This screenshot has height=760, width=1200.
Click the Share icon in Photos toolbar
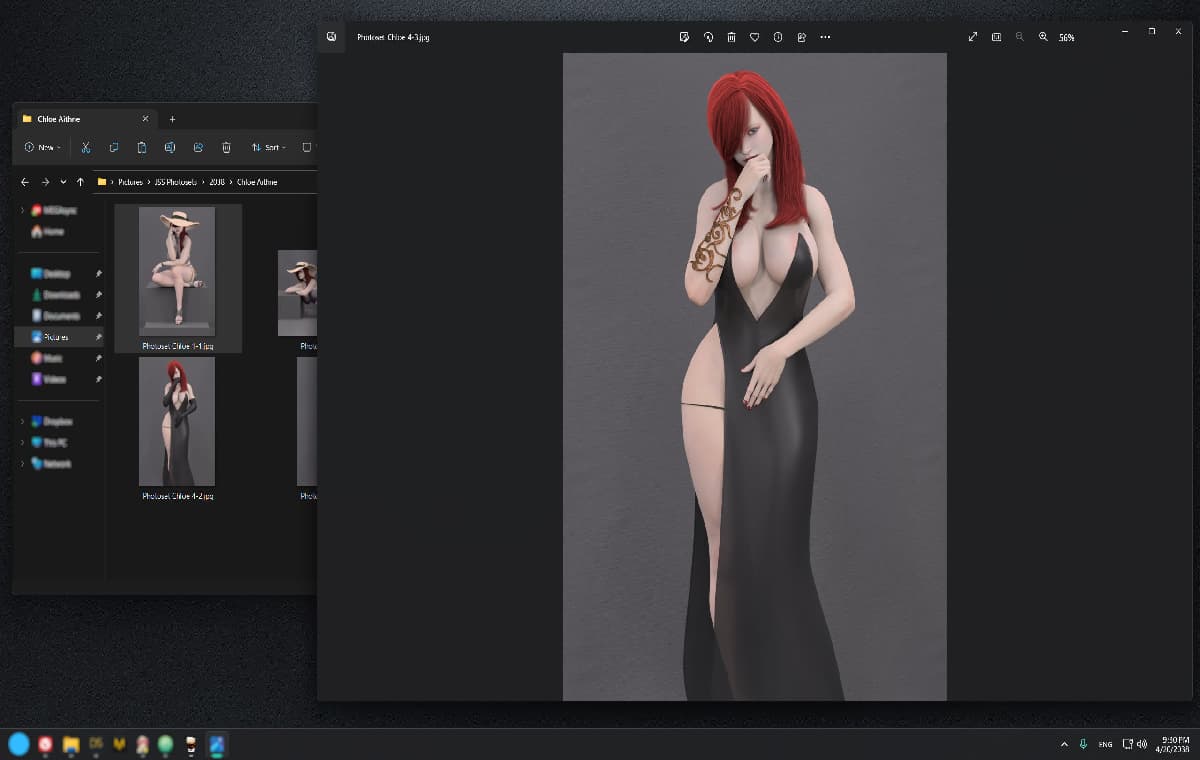802,37
